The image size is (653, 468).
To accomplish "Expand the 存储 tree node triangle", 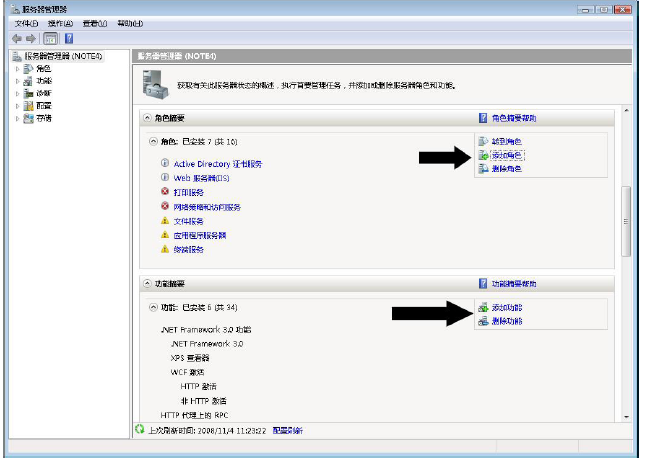I will [17, 119].
